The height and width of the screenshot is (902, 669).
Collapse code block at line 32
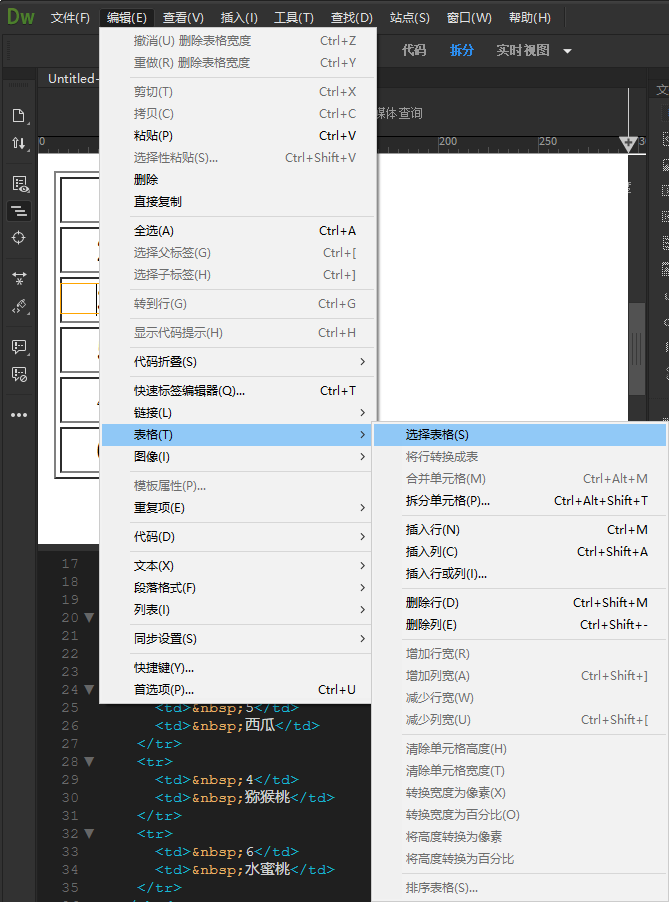89,833
